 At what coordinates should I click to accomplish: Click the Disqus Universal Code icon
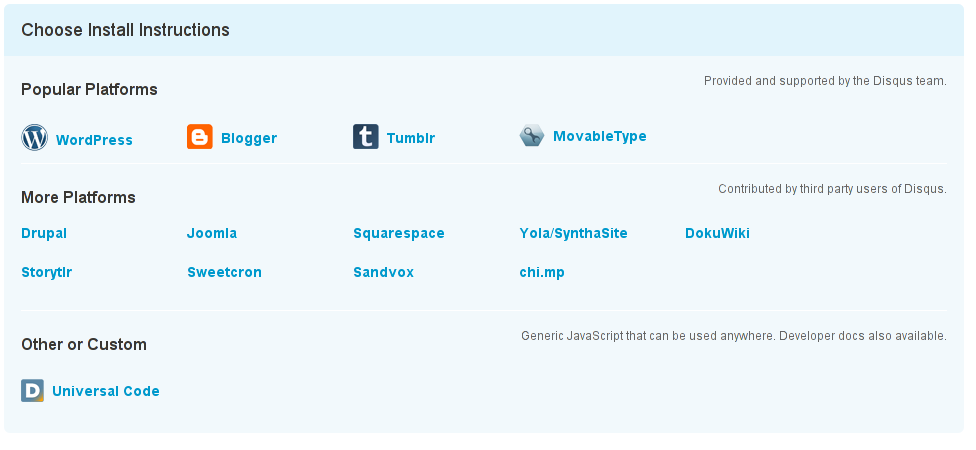tap(33, 390)
